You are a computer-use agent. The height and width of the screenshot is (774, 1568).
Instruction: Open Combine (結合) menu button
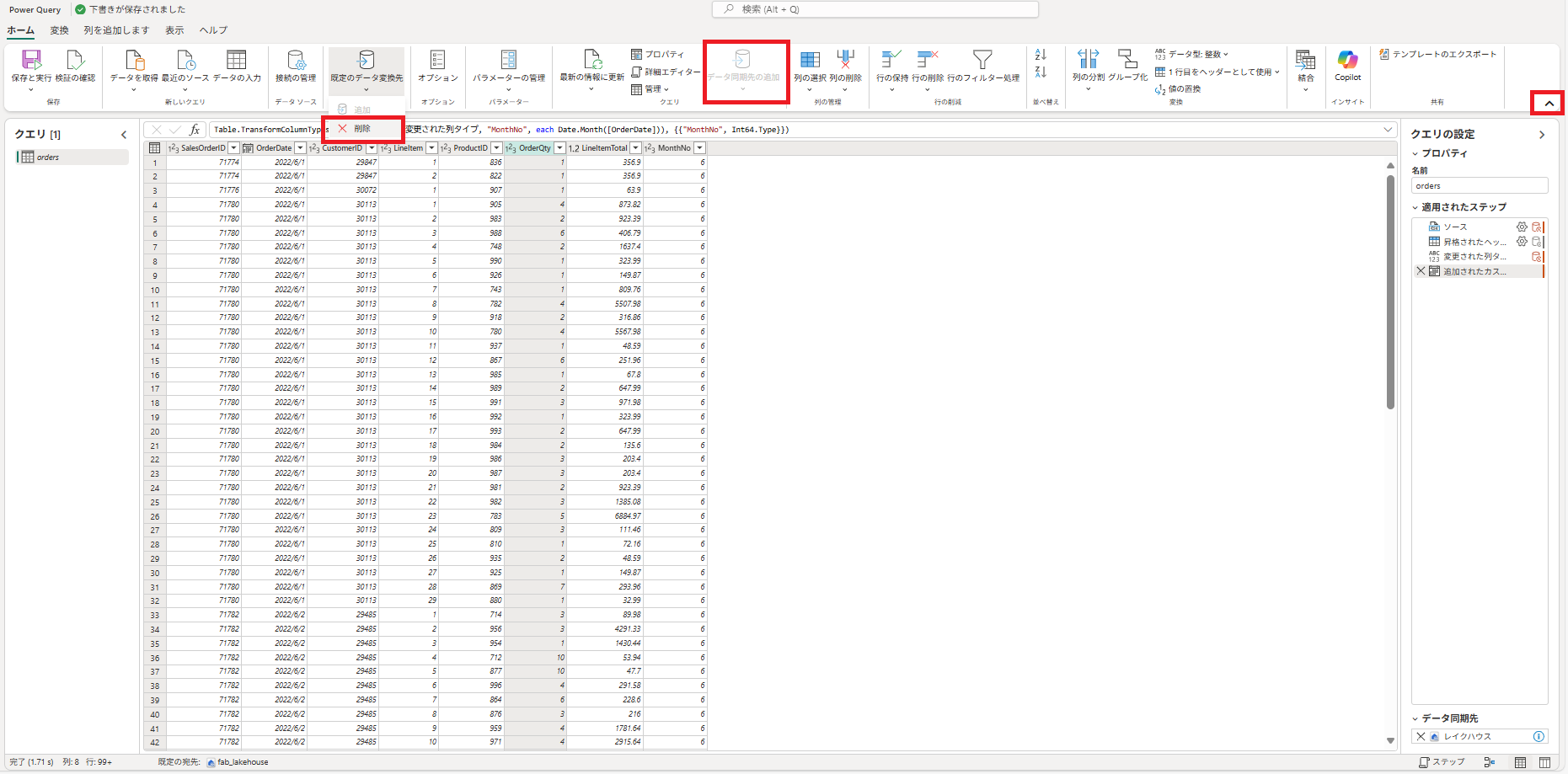point(1306,71)
